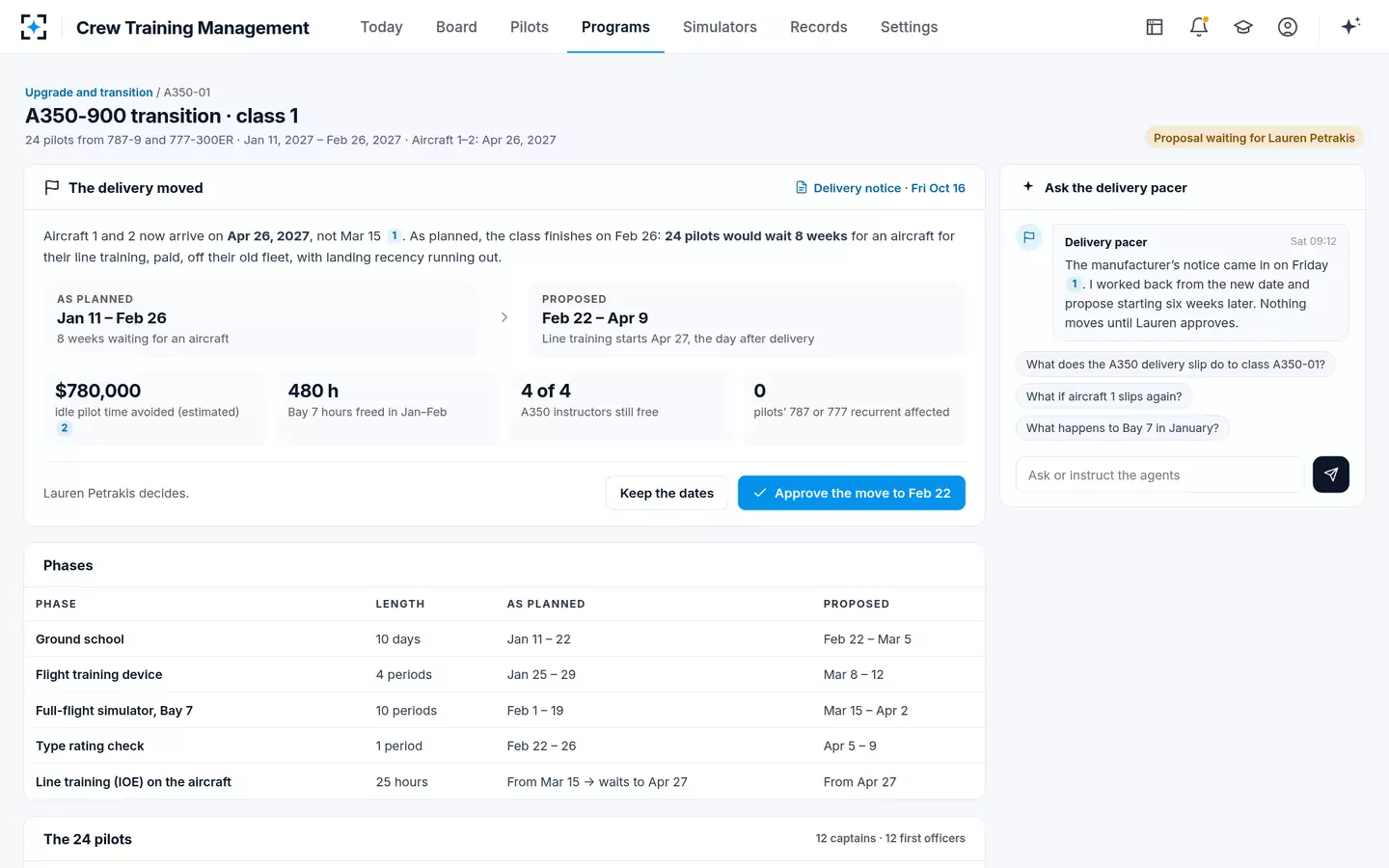Image resolution: width=1389 pixels, height=868 pixels.
Task: Follow the Upgrade and transition breadcrumb
Action: point(89,93)
